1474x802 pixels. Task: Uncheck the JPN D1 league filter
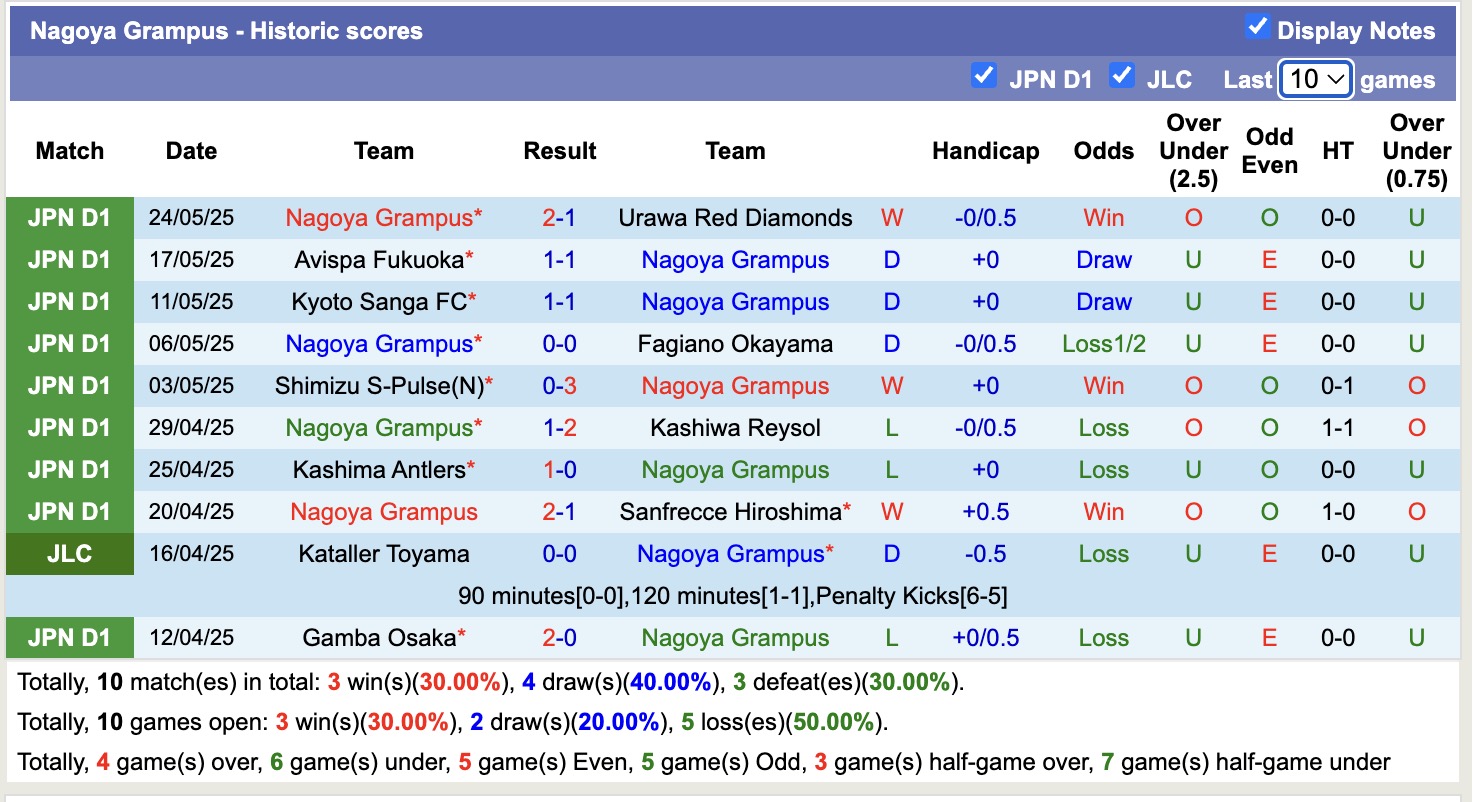[x=984, y=76]
